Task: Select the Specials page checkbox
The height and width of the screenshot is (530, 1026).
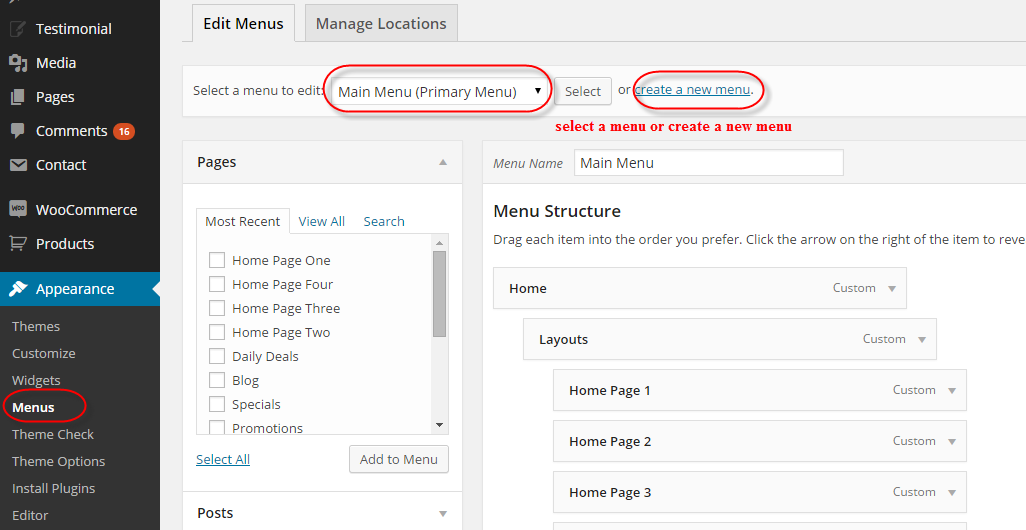Action: tap(217, 404)
